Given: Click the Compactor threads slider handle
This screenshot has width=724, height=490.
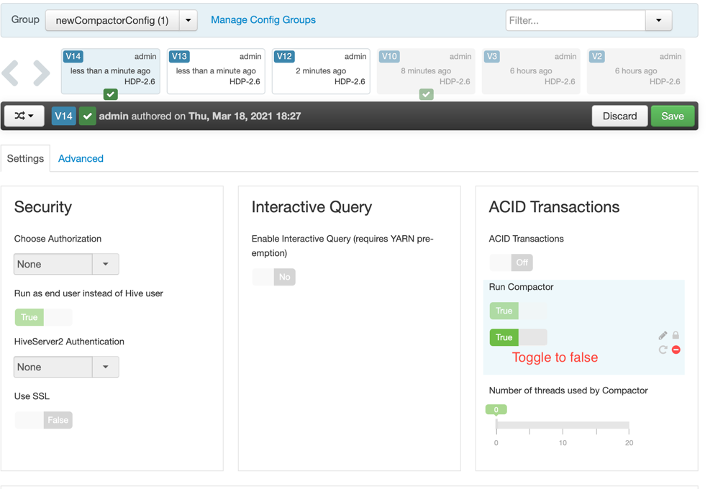Looking at the screenshot, I should click(496, 411).
